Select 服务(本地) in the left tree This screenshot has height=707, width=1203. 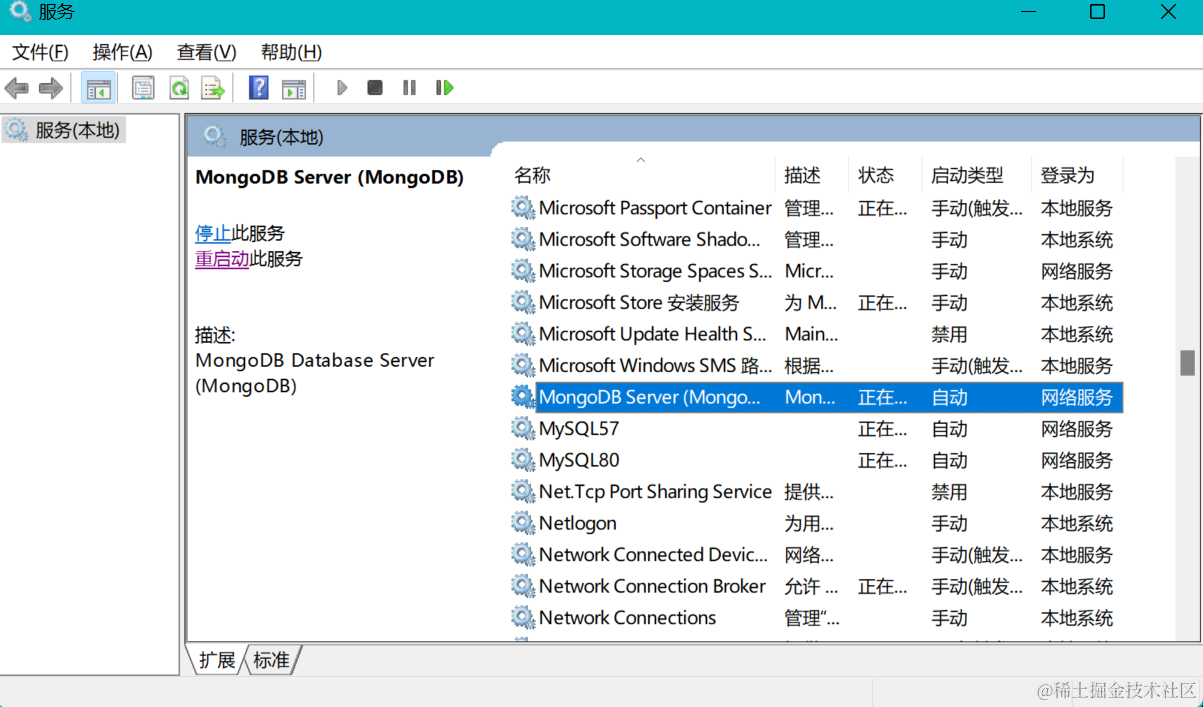64,130
